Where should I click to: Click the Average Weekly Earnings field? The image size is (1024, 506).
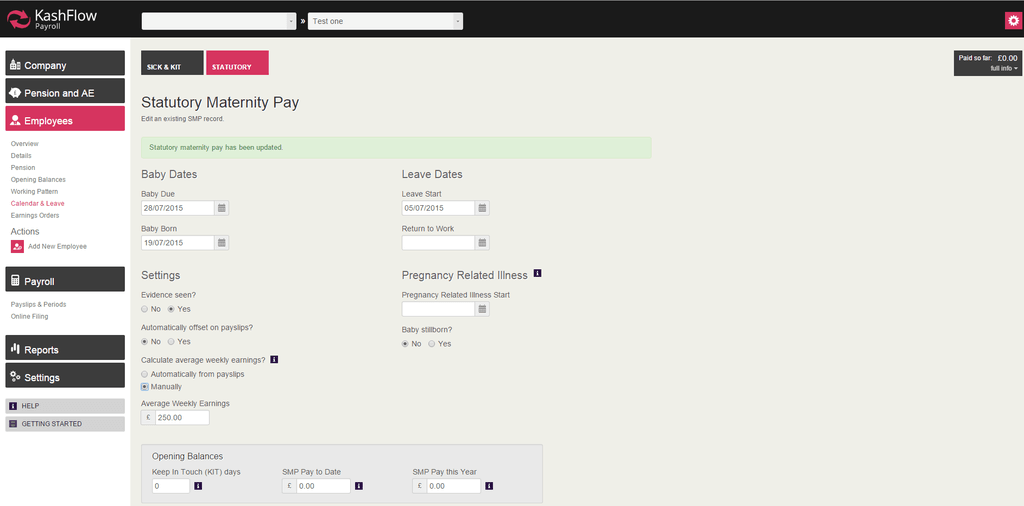pyautogui.click(x=182, y=418)
